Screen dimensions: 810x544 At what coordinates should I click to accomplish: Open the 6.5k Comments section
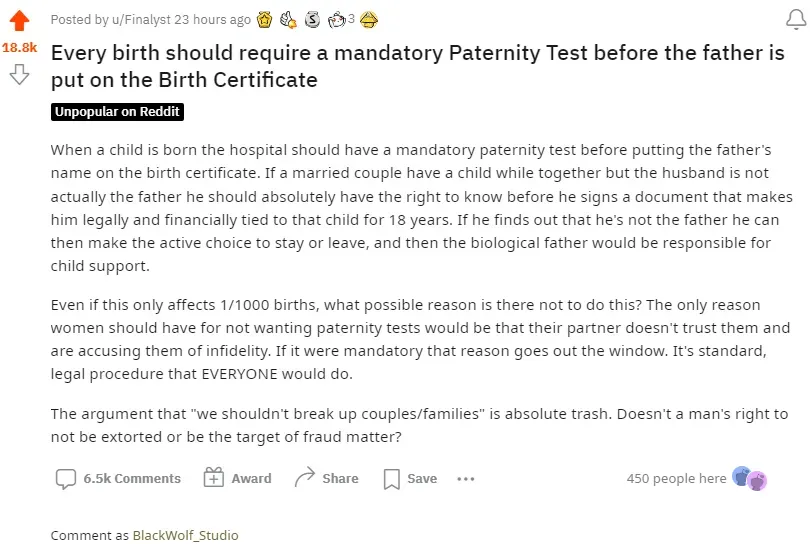118,478
